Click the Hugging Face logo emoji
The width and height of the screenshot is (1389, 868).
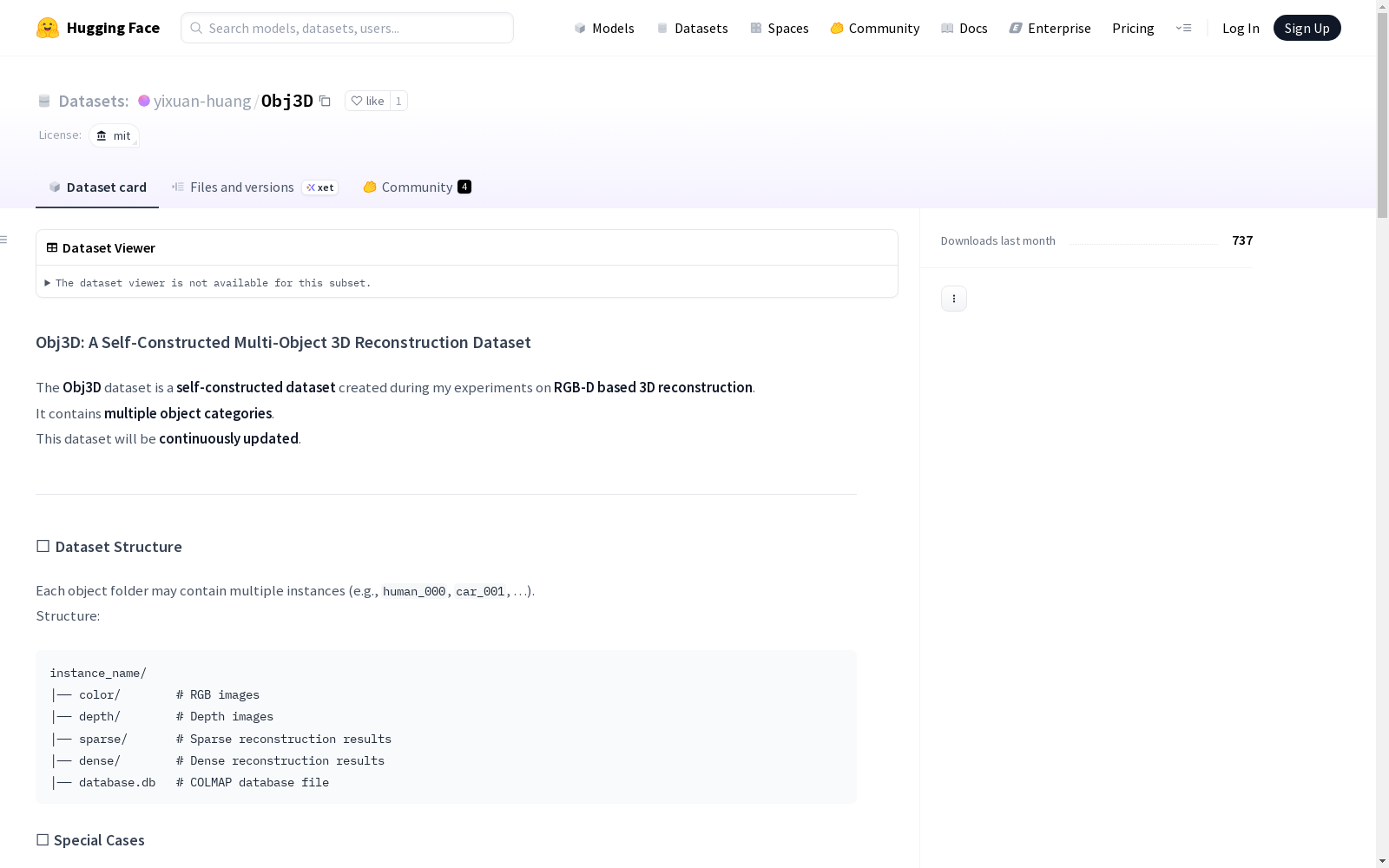point(48,28)
